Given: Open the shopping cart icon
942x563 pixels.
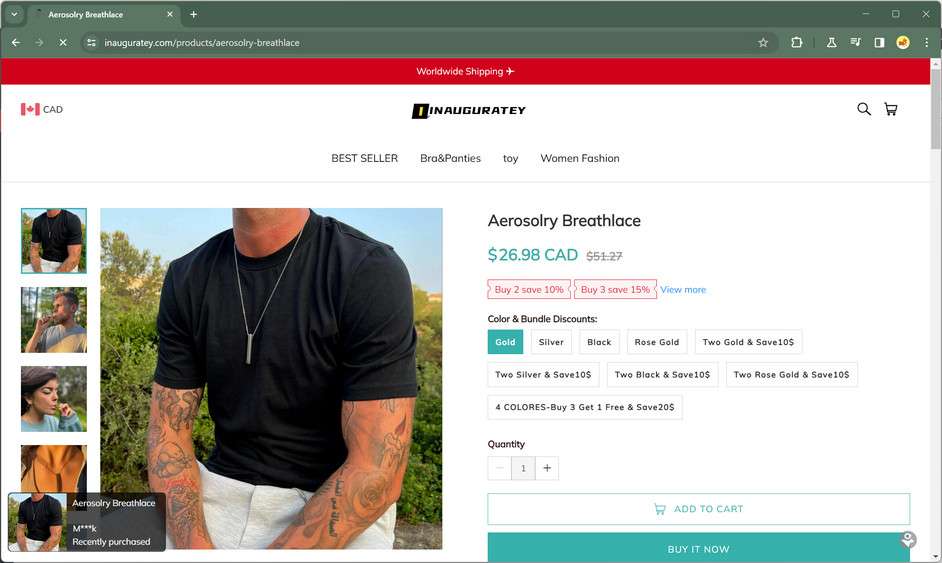Looking at the screenshot, I should pyautogui.click(x=890, y=109).
